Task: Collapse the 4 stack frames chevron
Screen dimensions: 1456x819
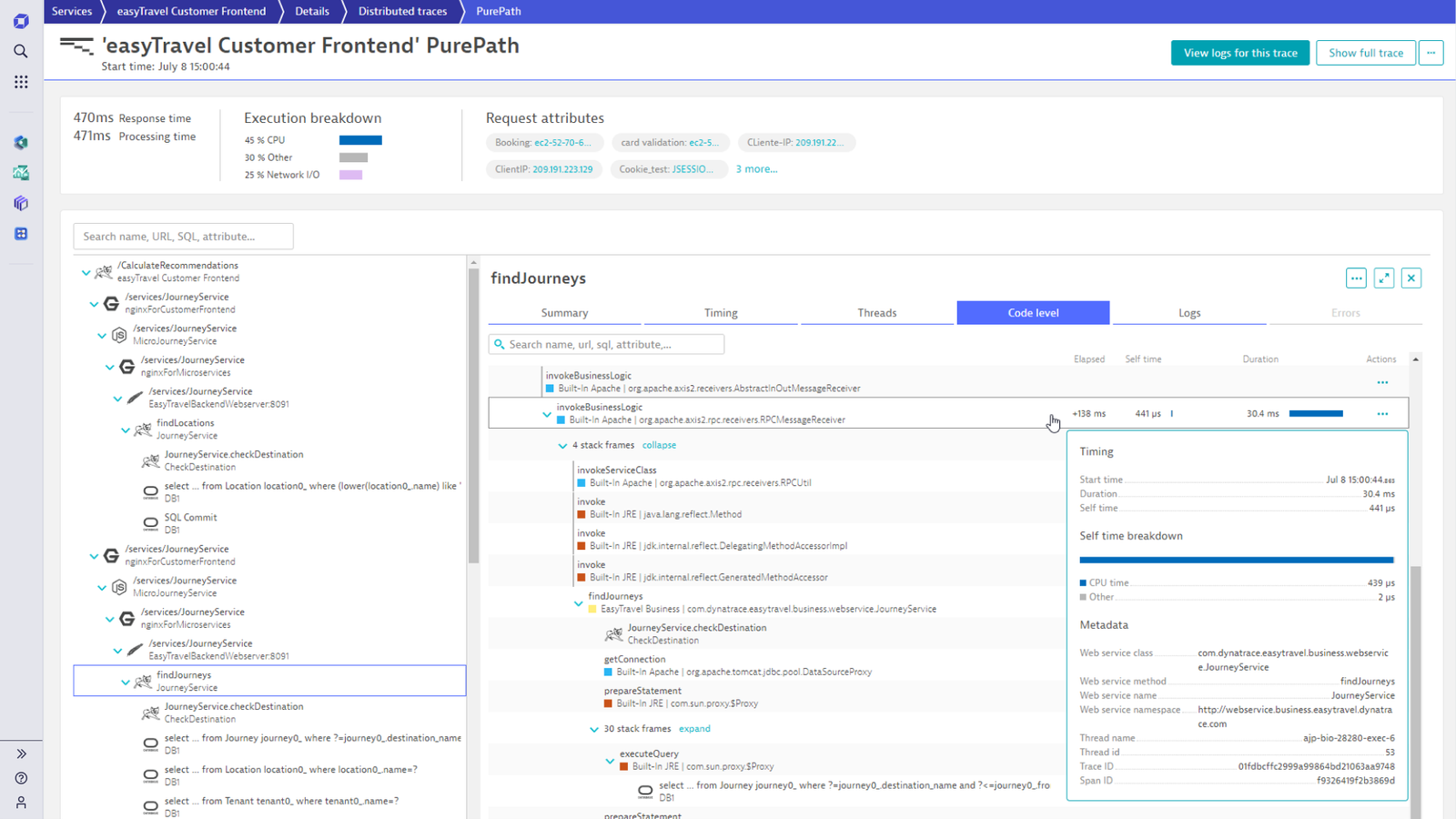Action: [x=562, y=446]
